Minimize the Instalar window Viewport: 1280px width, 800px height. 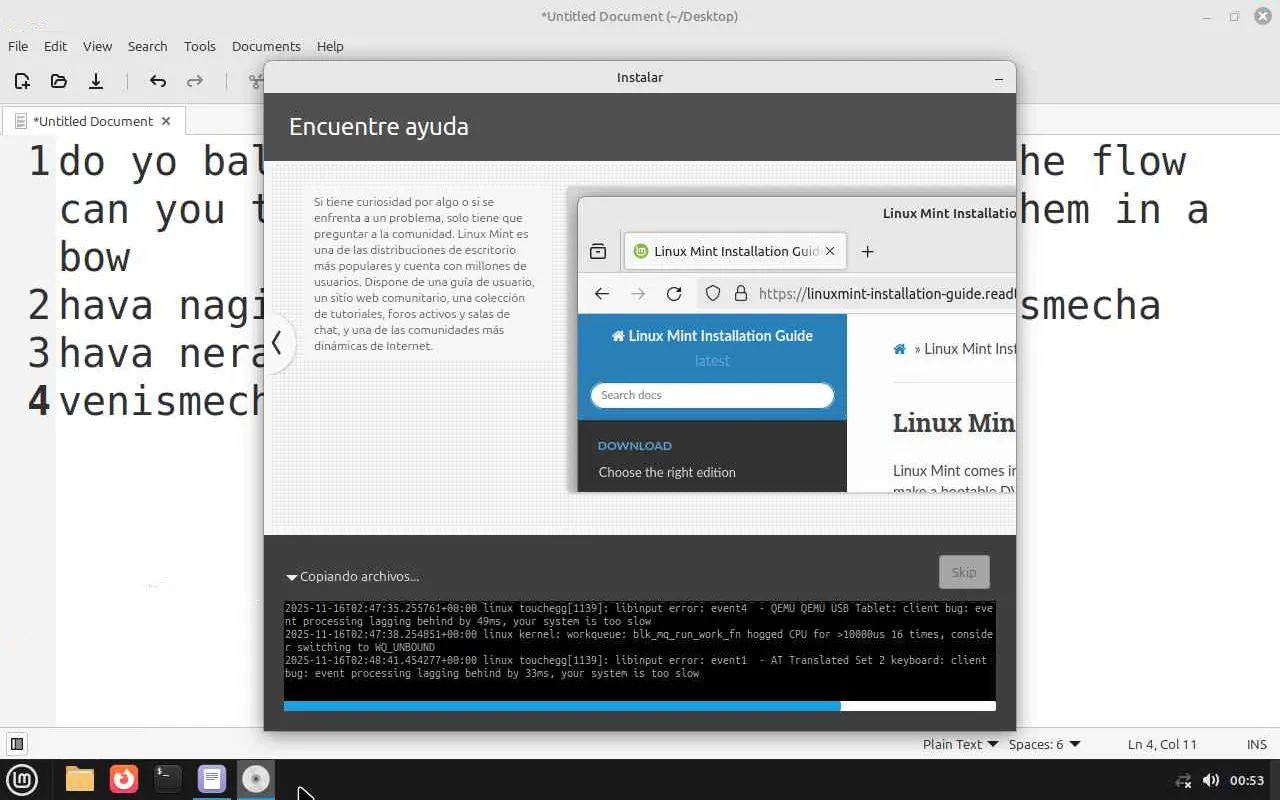[998, 78]
